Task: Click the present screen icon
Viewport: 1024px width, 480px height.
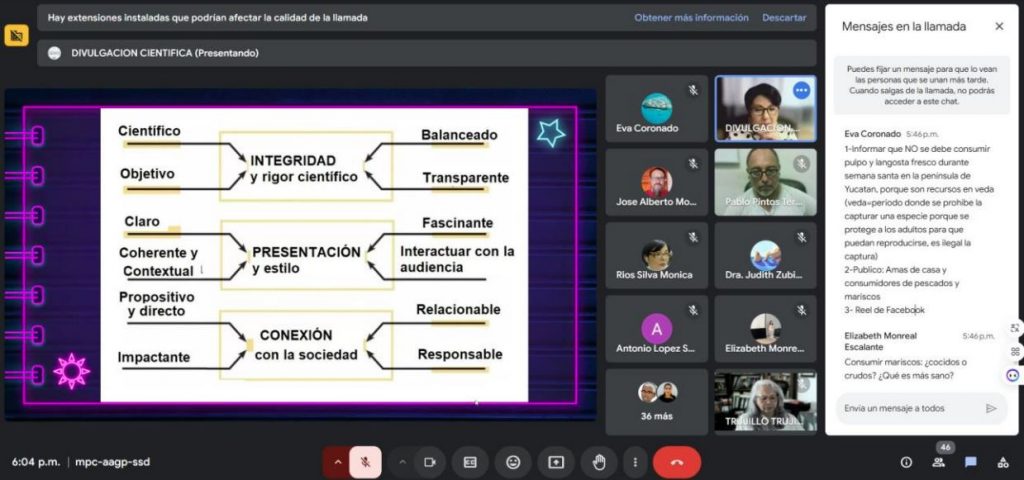Action: [556, 462]
